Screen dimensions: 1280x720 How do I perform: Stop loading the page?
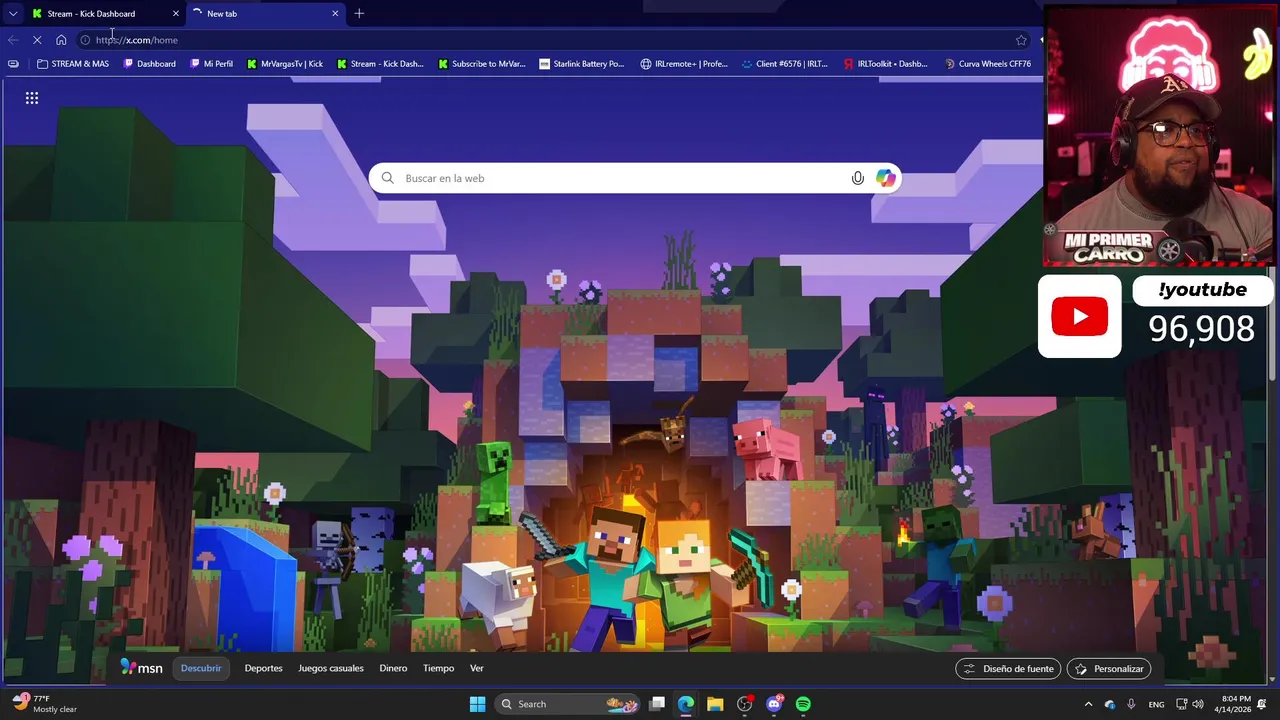coord(37,40)
